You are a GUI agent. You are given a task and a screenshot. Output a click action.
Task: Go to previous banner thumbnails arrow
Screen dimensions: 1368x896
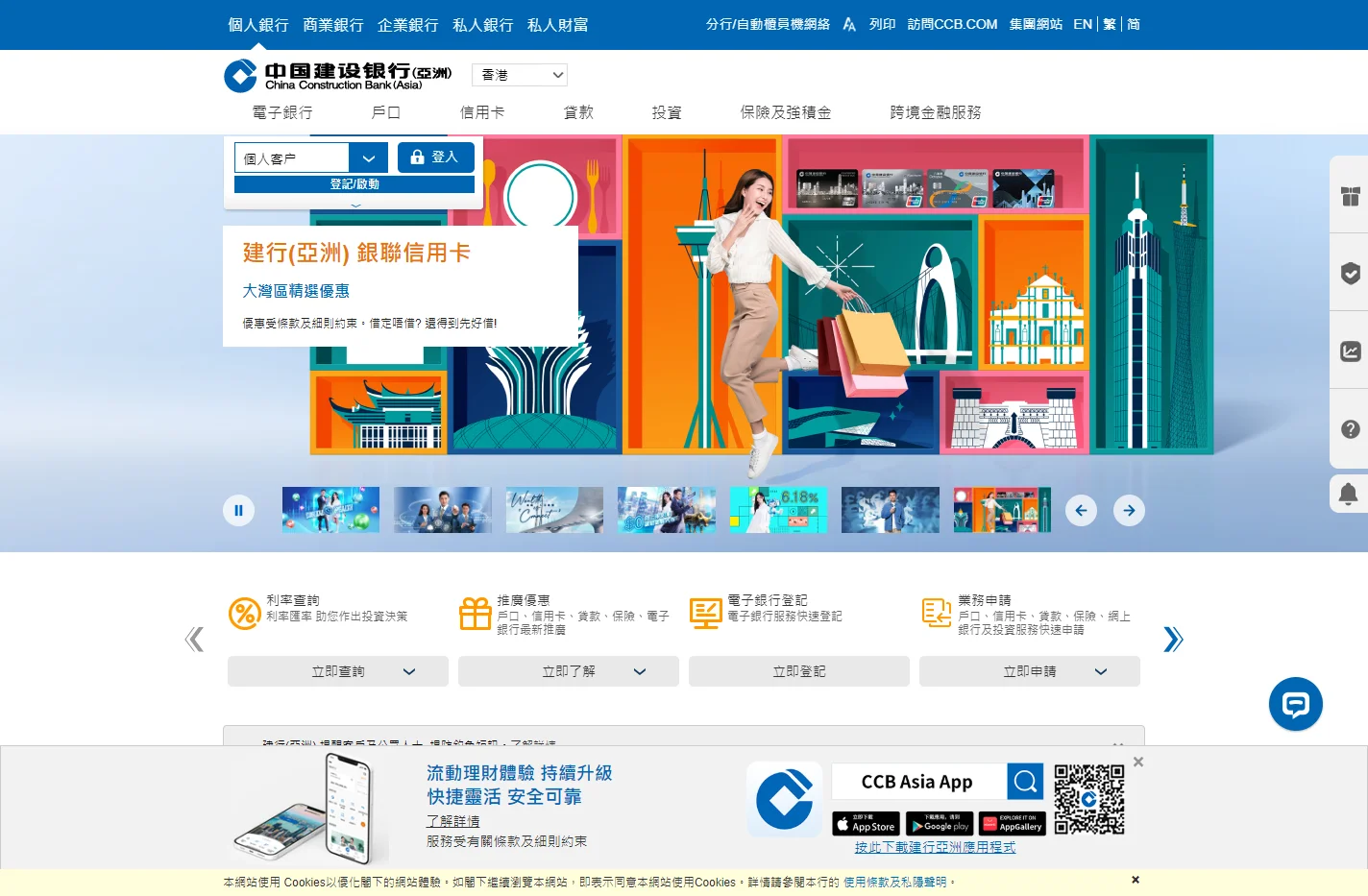pos(1081,510)
